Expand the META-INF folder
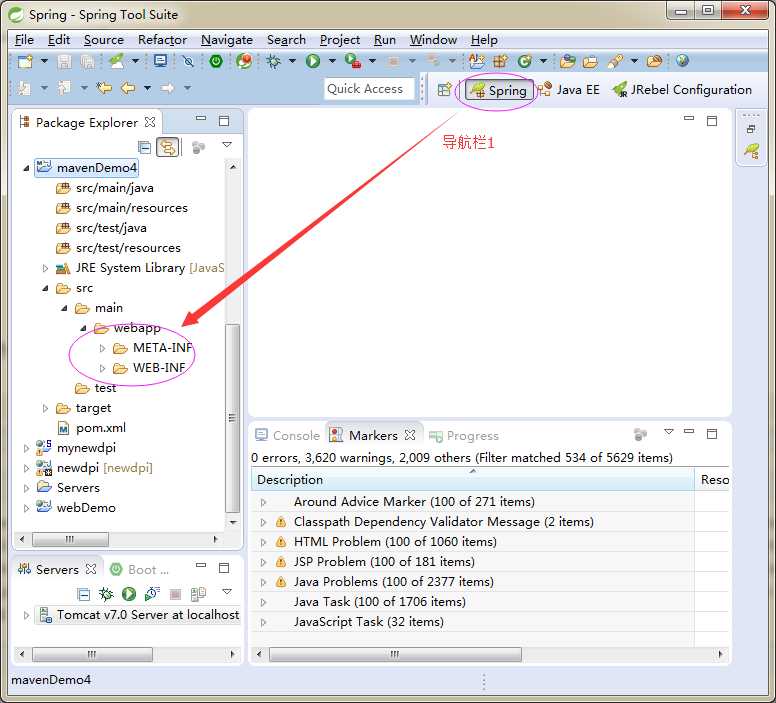The width and height of the screenshot is (776, 703). [x=102, y=349]
